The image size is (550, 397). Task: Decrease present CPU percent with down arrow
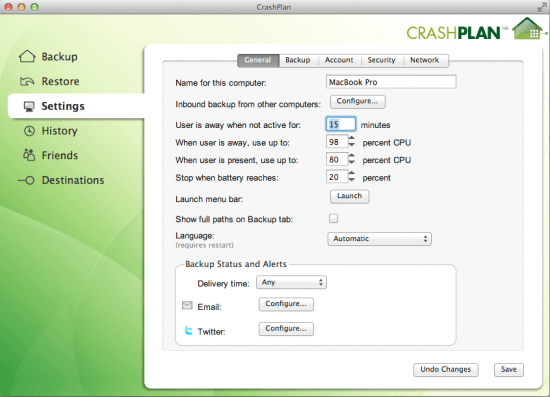(351, 162)
